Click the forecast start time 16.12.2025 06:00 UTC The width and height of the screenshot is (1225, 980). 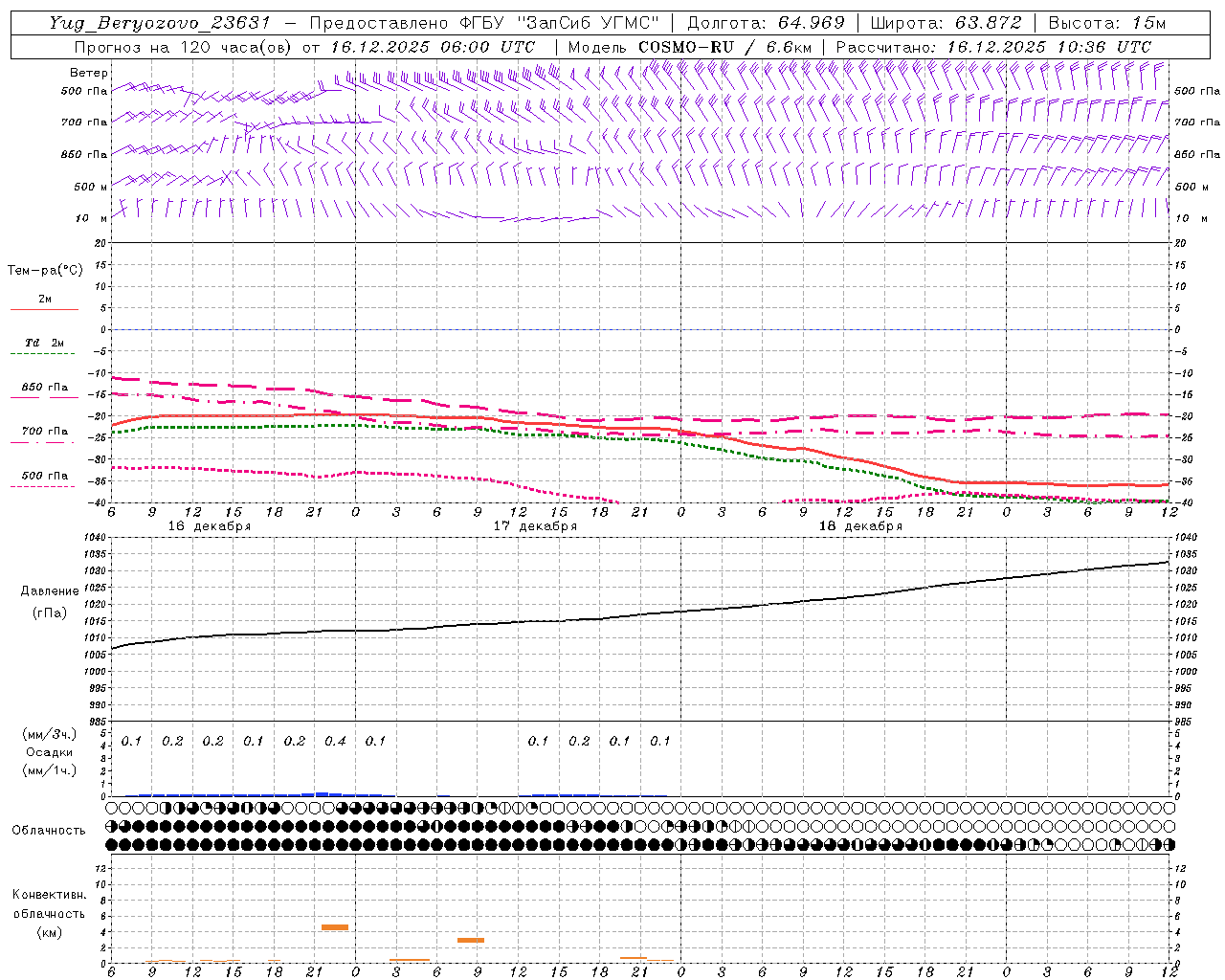pos(433,47)
